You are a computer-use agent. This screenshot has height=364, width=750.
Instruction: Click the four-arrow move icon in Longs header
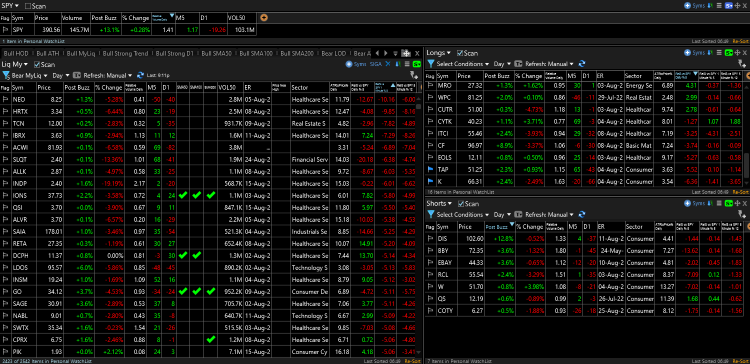tap(737, 53)
